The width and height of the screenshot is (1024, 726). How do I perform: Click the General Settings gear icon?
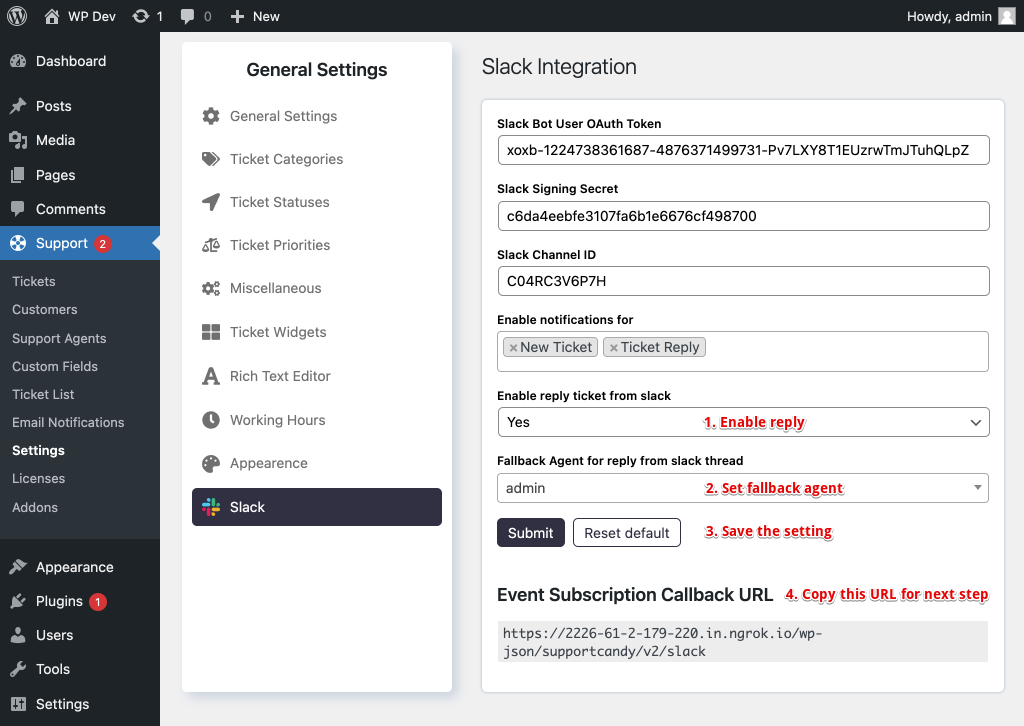[x=211, y=116]
